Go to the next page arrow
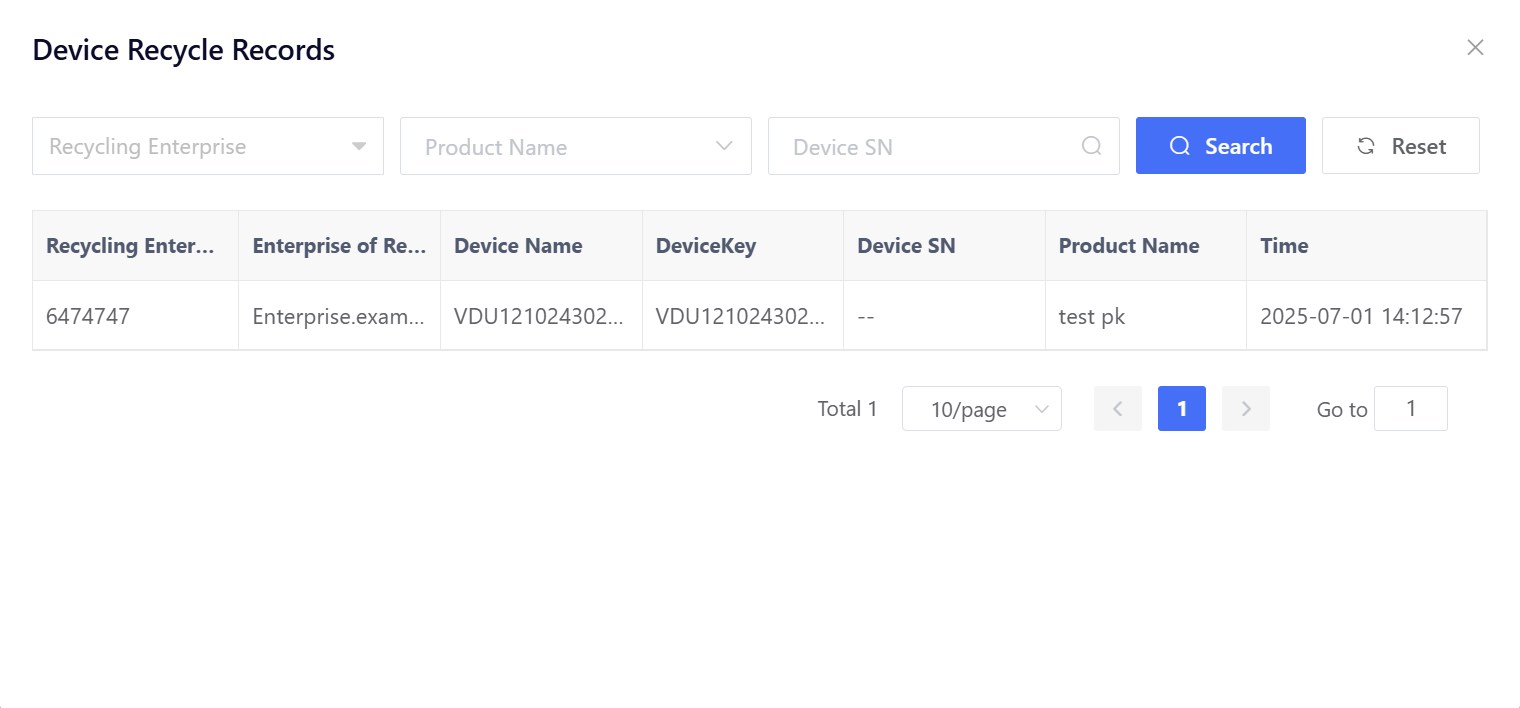Screen dimensions: 1520x708 [x=1246, y=409]
